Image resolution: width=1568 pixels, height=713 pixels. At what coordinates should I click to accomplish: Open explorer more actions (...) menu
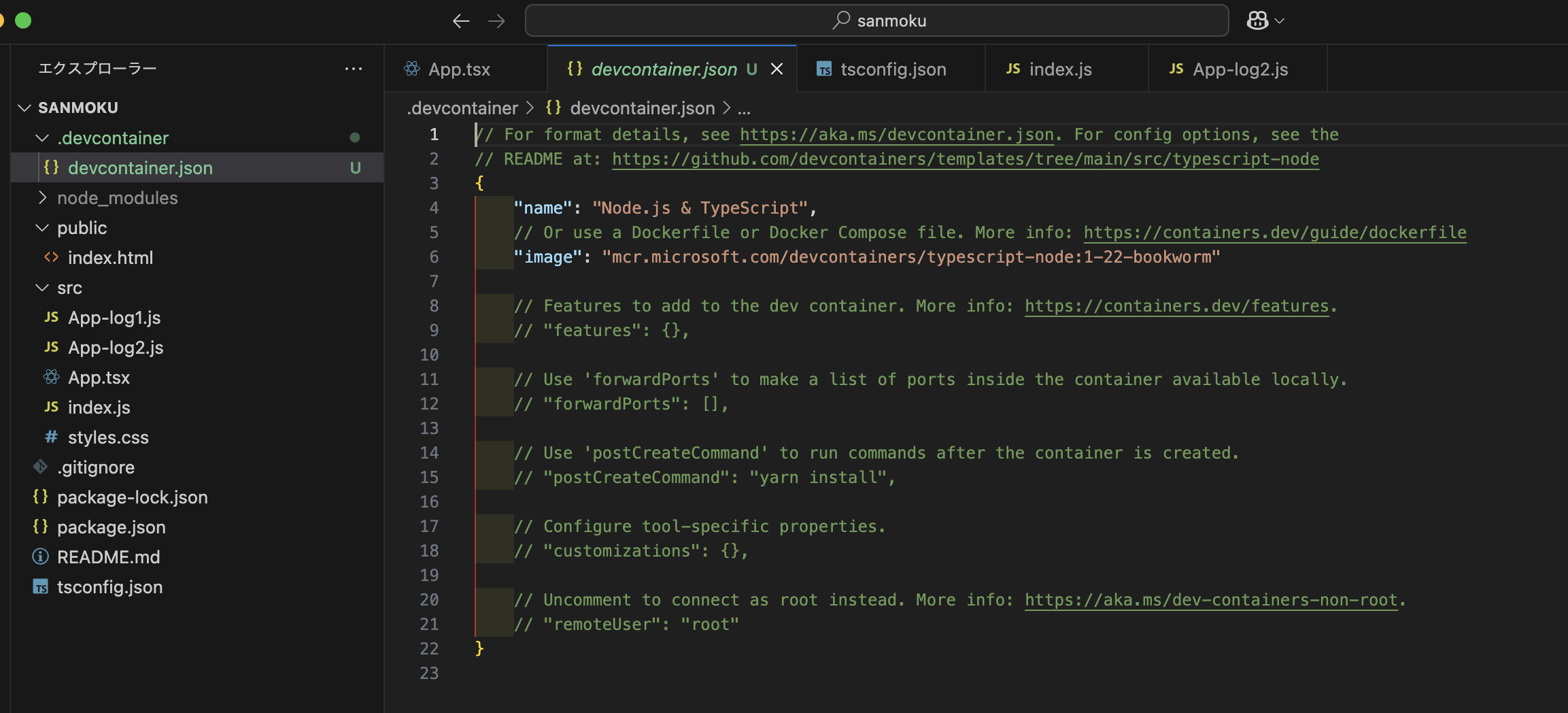click(354, 68)
